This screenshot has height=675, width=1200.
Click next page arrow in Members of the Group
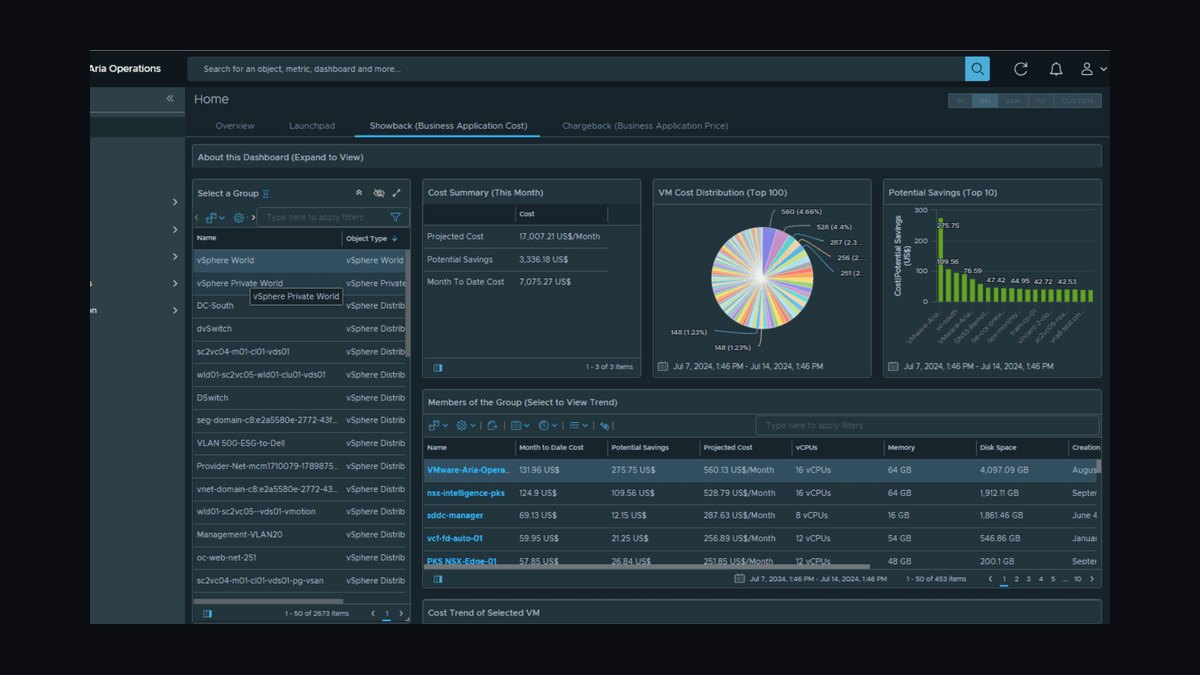coord(1092,578)
